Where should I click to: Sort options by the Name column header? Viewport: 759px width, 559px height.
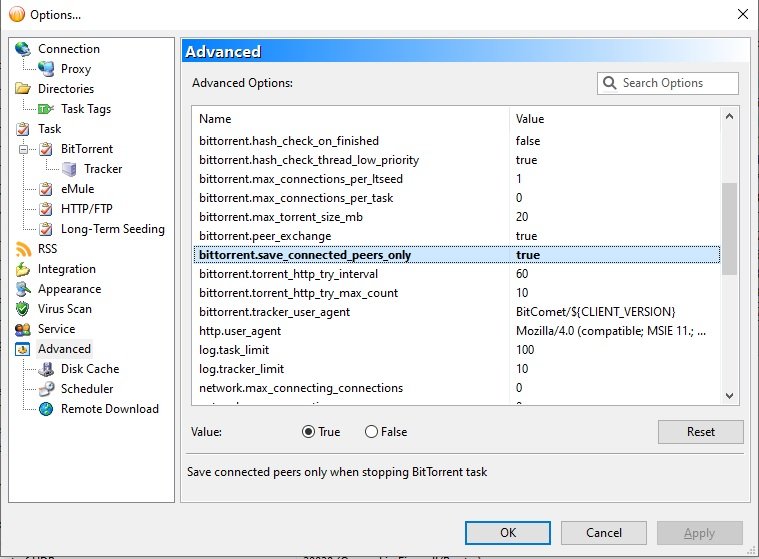pyautogui.click(x=350, y=119)
